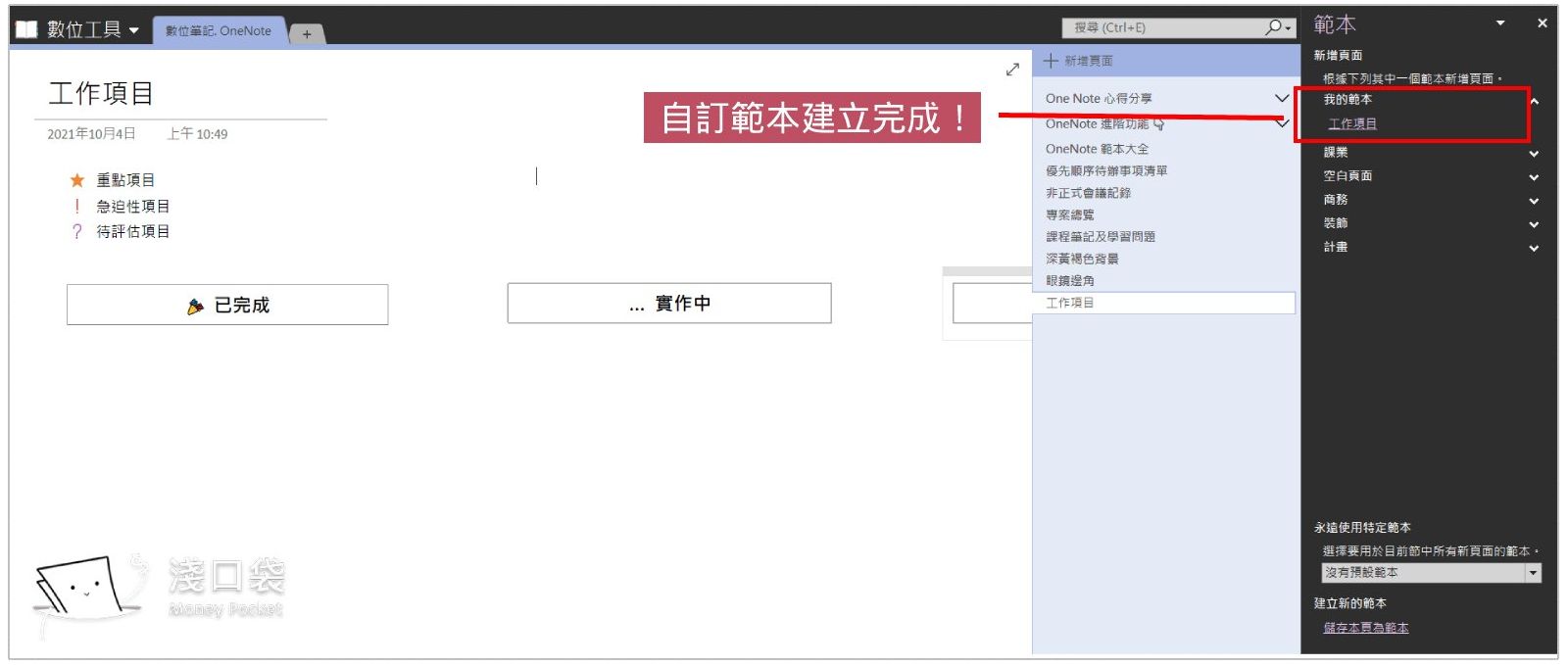Viewport: 1568px width, 665px height.
Task: Open the 深黃褐色背景 page
Action: 1082,259
